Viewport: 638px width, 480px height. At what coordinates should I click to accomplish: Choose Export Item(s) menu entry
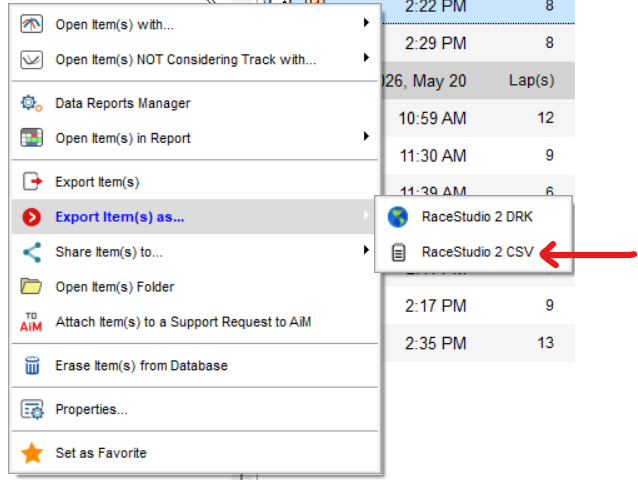pos(195,181)
